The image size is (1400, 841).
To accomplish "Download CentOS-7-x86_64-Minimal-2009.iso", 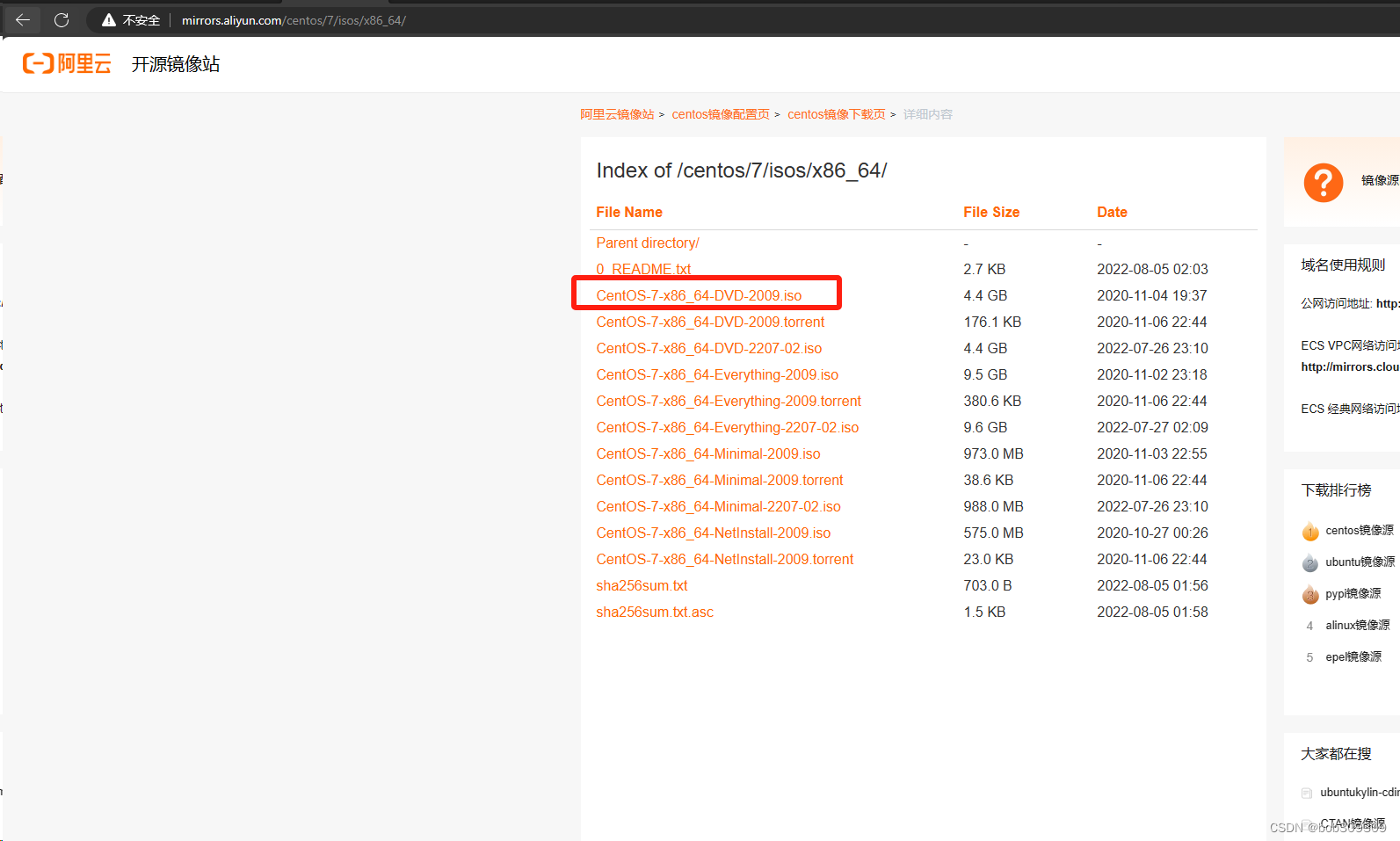I will point(708,453).
